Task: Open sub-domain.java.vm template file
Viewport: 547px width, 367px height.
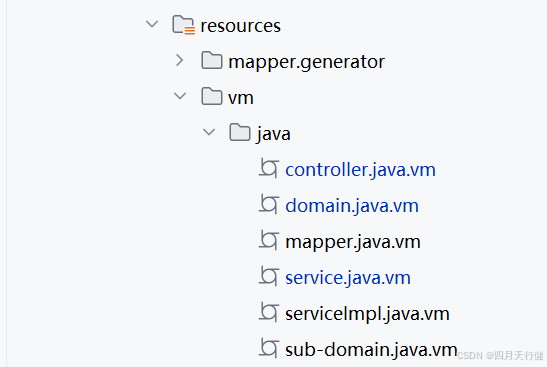Action: [x=371, y=350]
